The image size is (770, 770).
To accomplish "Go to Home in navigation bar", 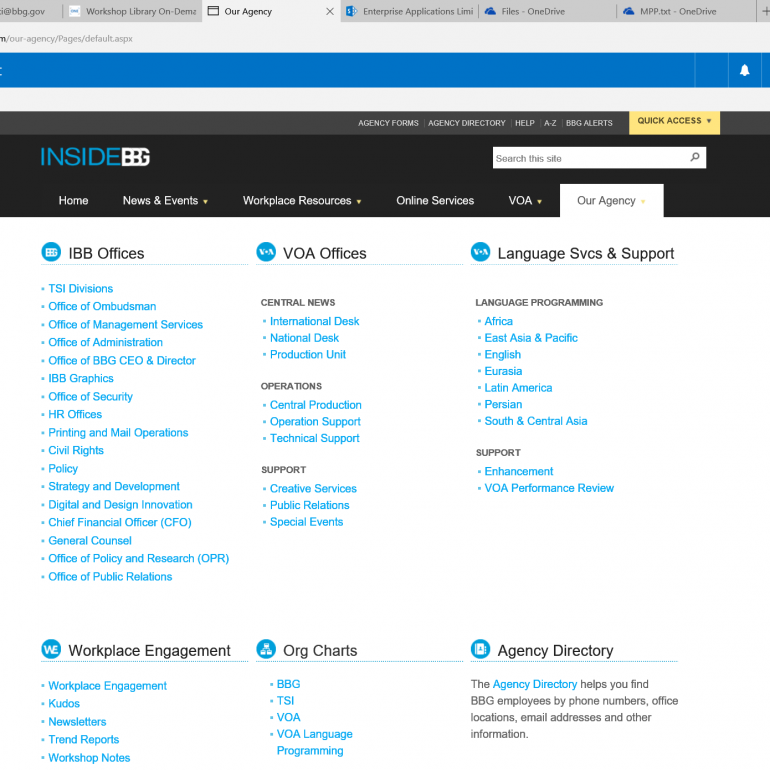I will 74,200.
